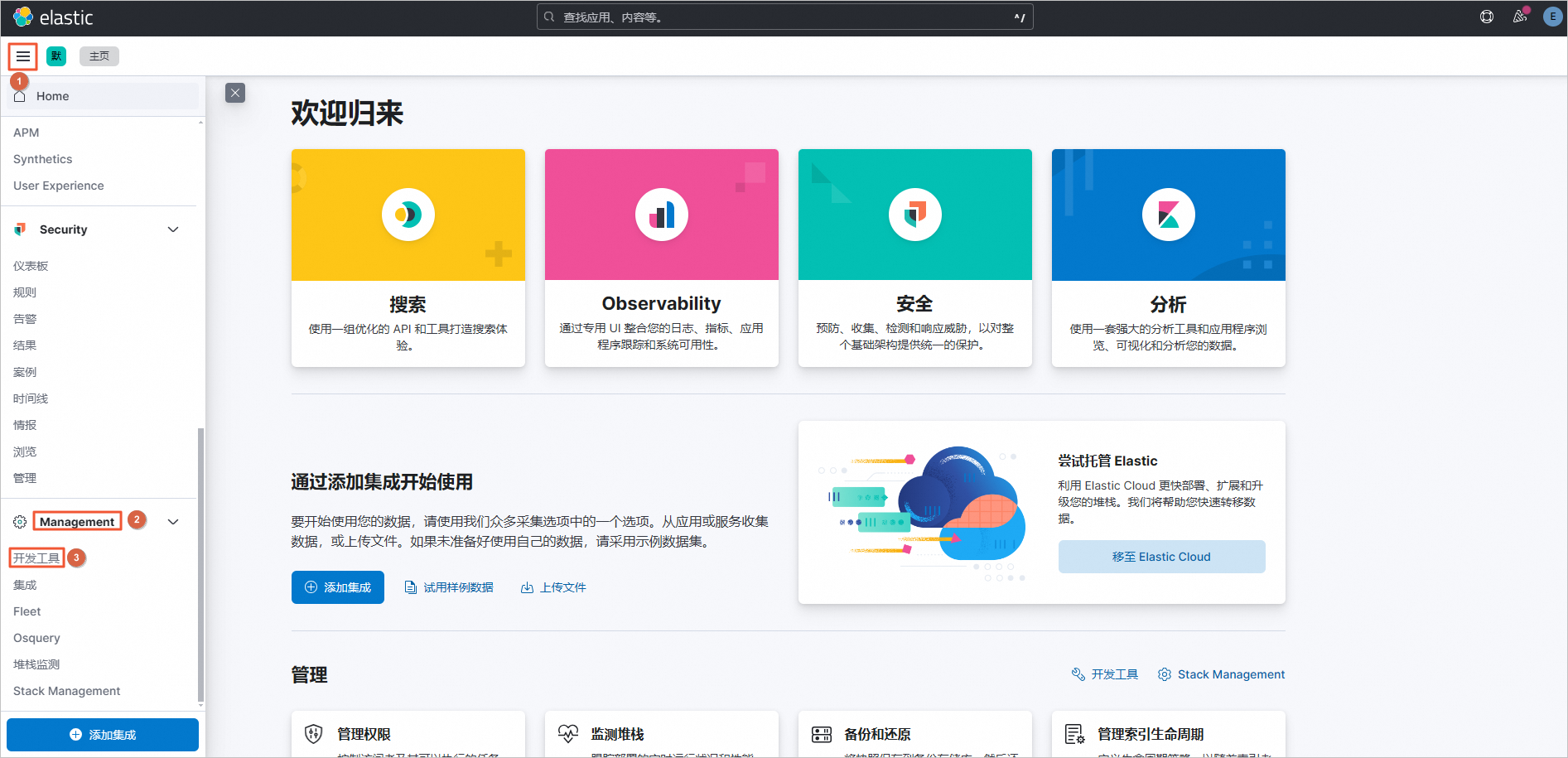The image size is (1568, 758).
Task: Open the 搜索 solution card title
Action: 408,304
